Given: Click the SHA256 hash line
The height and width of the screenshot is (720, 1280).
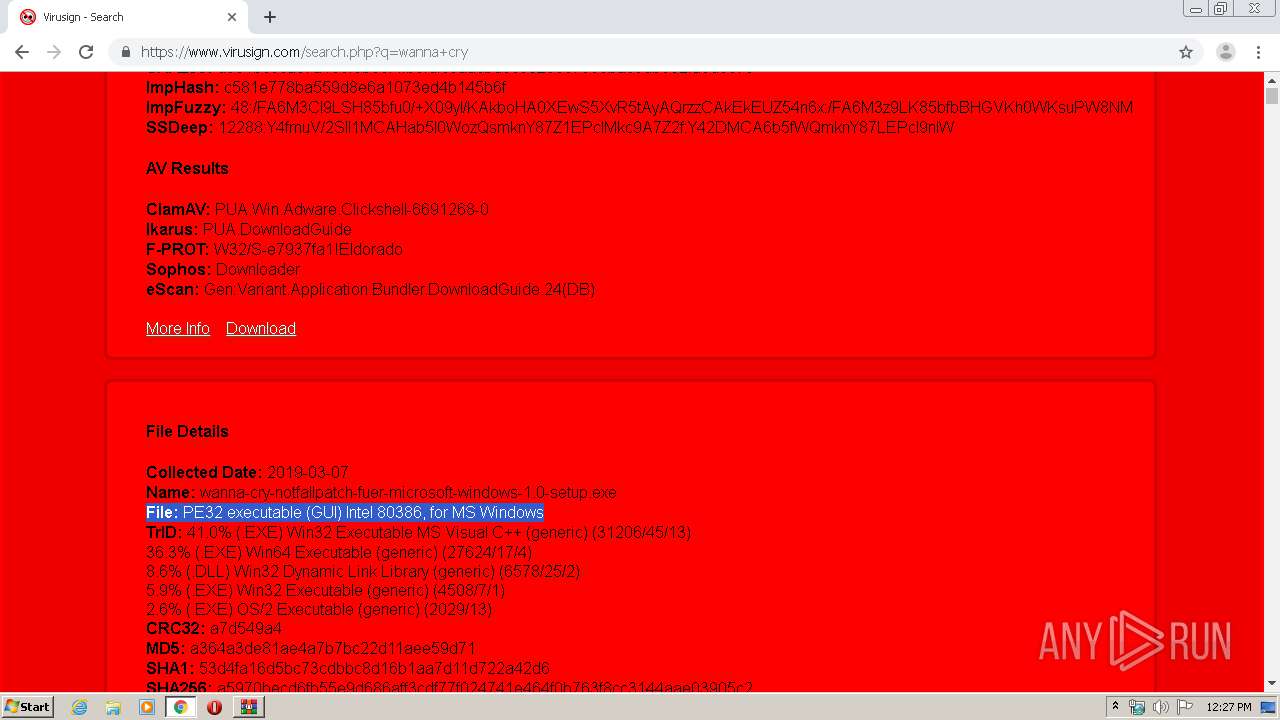Looking at the screenshot, I should pyautogui.click(x=449, y=687).
